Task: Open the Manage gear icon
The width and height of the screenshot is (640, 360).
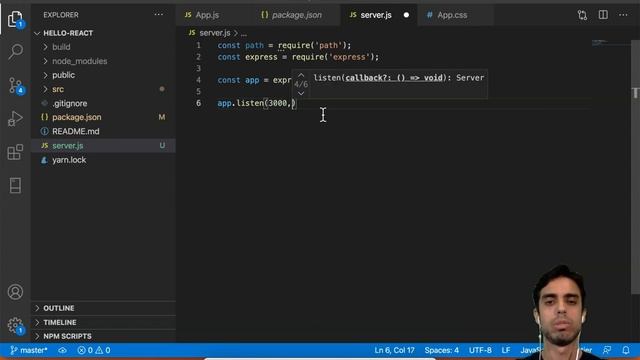Action: pos(16,326)
